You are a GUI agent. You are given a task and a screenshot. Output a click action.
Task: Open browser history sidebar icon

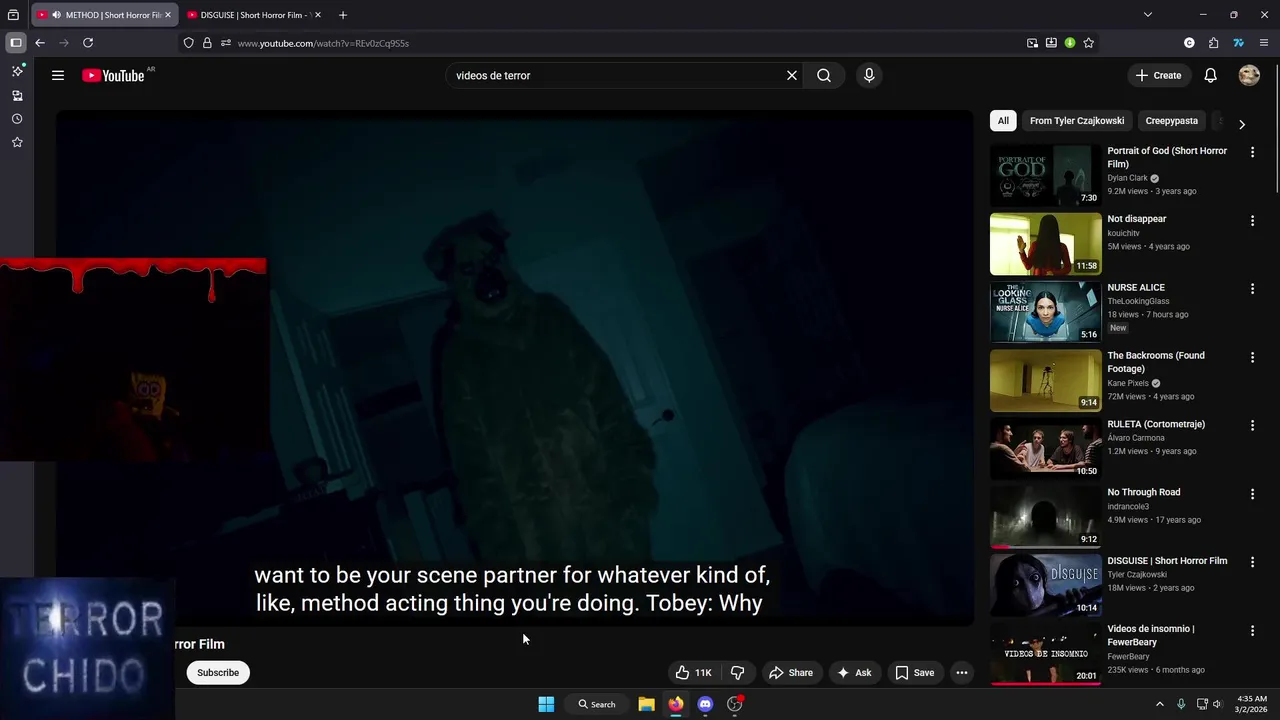point(17,119)
